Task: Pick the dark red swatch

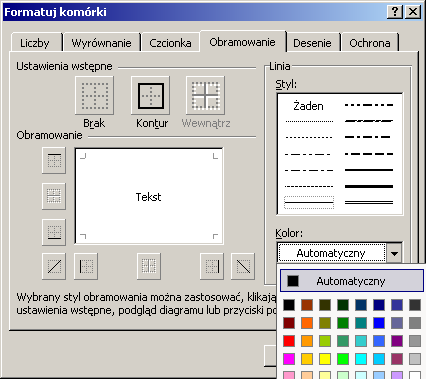Action: 289,323
